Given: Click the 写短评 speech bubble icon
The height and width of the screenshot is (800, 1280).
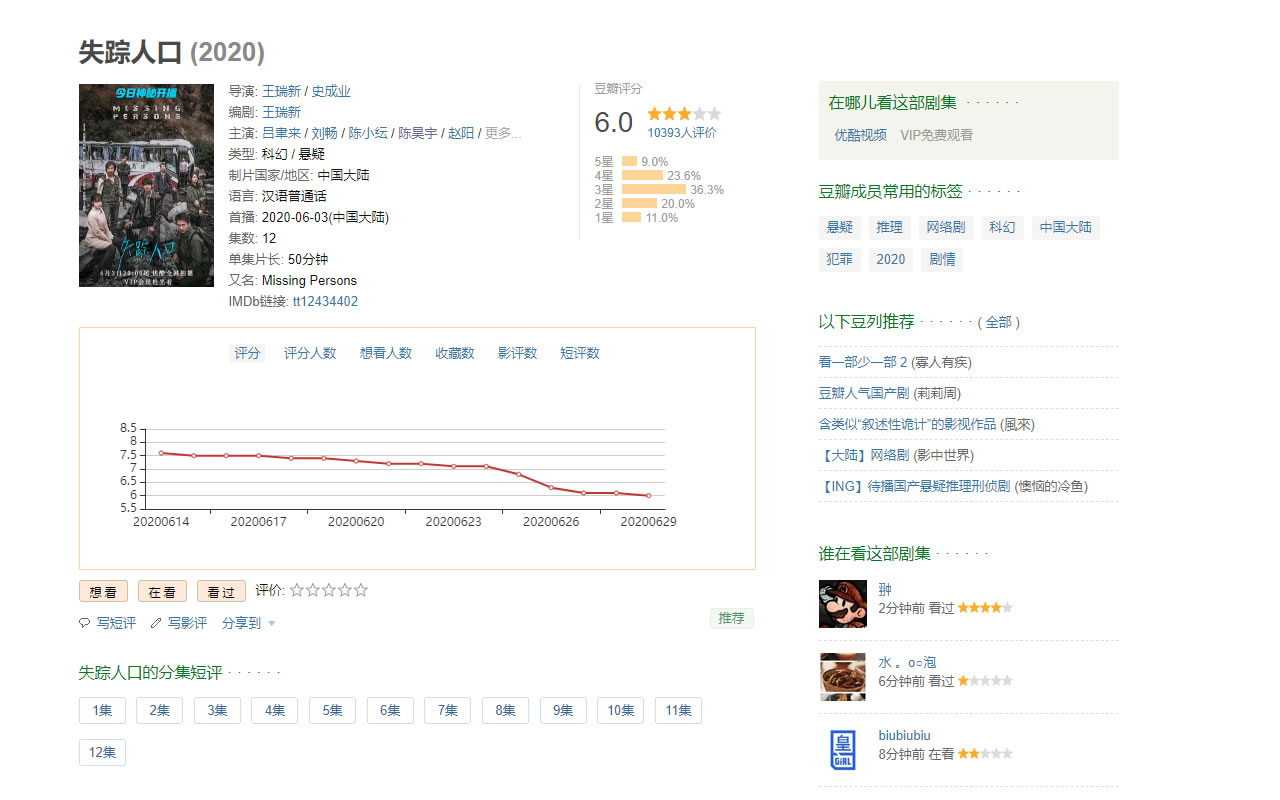Looking at the screenshot, I should click(x=84, y=623).
